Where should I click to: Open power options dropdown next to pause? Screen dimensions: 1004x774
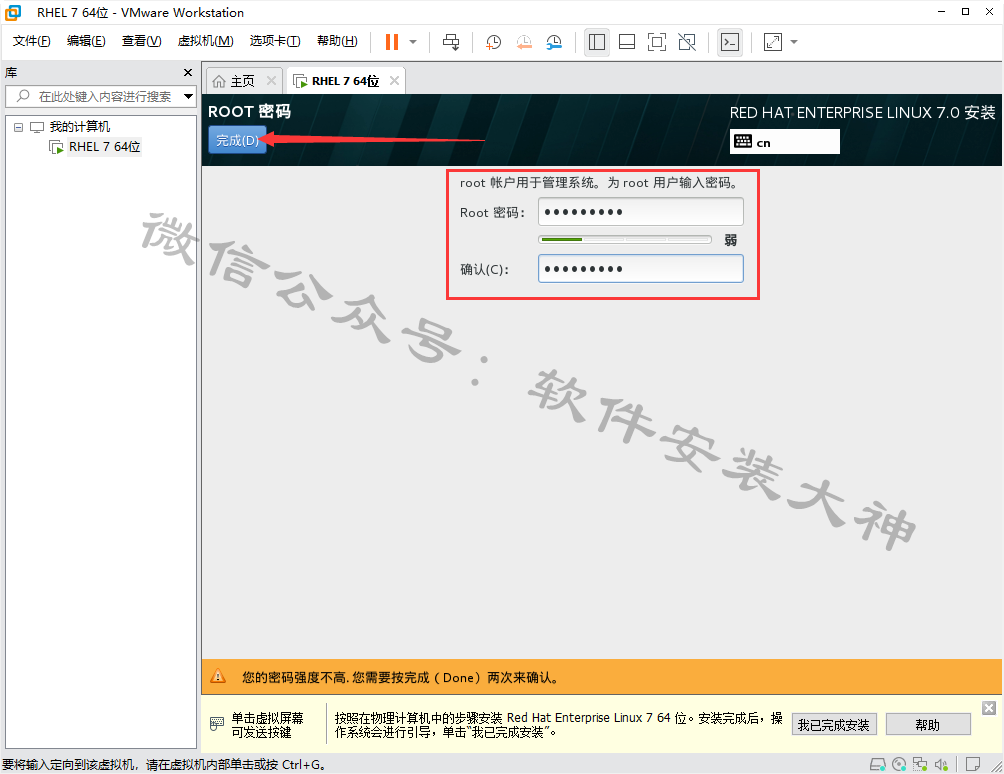tap(413, 42)
